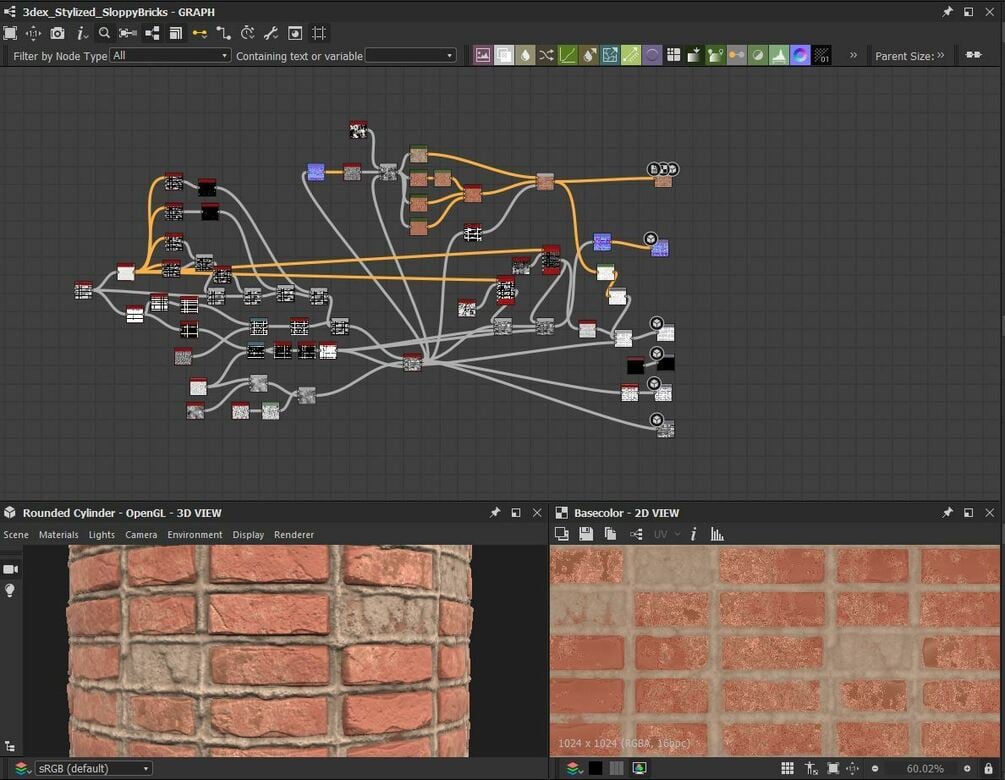1005x780 pixels.
Task: Show the histogram in the 2D view
Action: pyautogui.click(x=717, y=535)
